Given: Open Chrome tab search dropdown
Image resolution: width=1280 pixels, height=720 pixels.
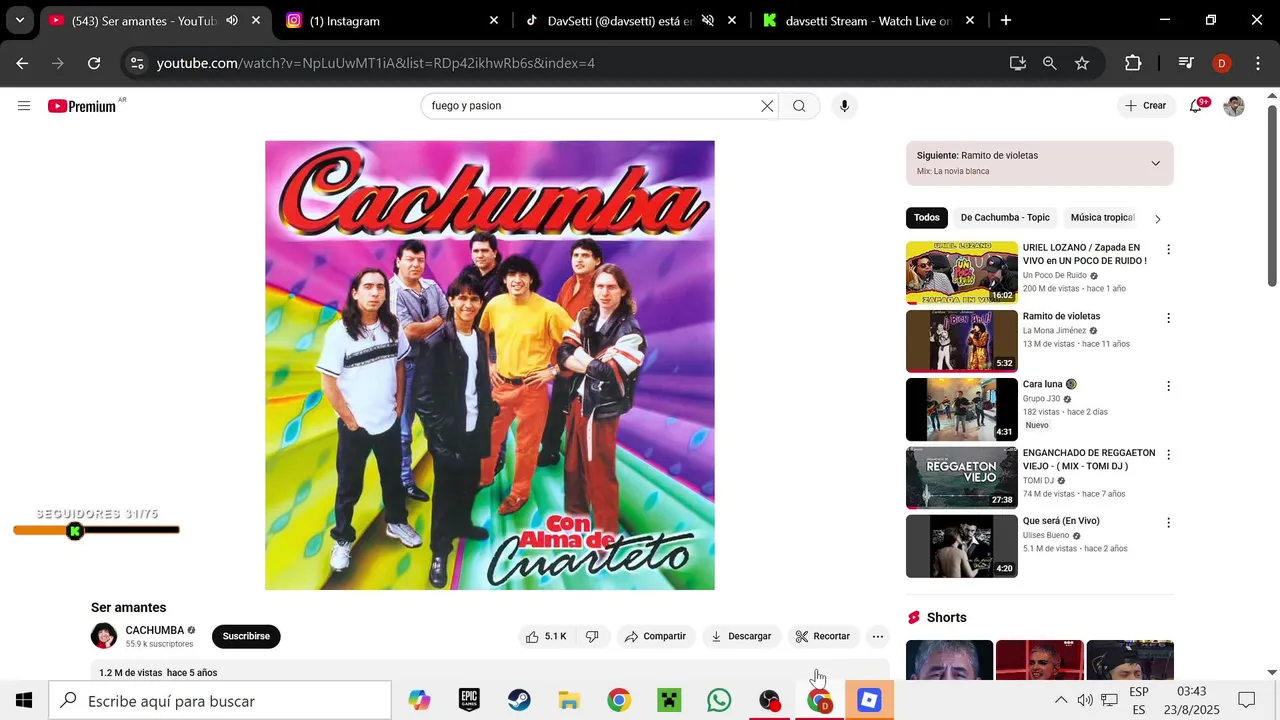Looking at the screenshot, I should pyautogui.click(x=20, y=20).
